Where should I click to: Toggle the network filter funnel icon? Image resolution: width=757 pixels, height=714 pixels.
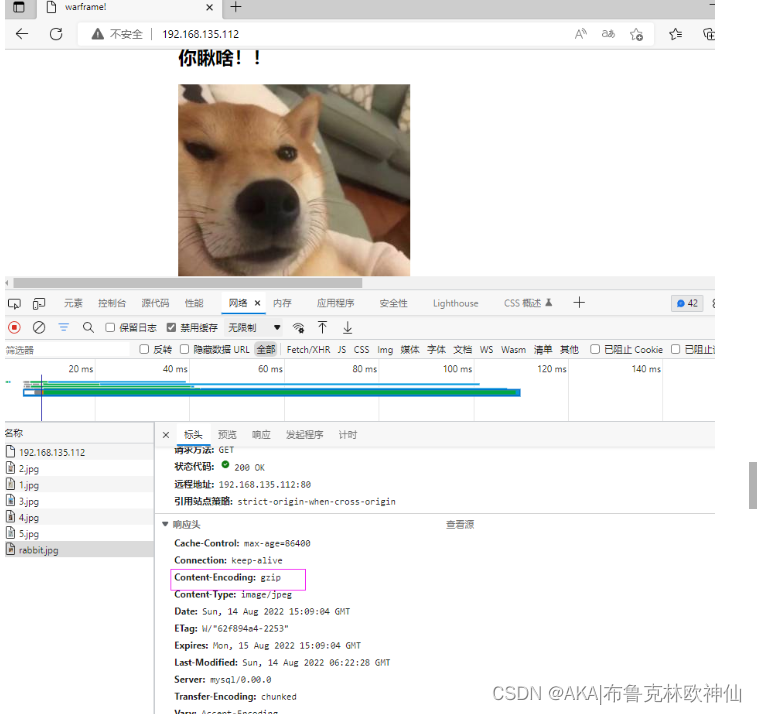pyautogui.click(x=64, y=328)
